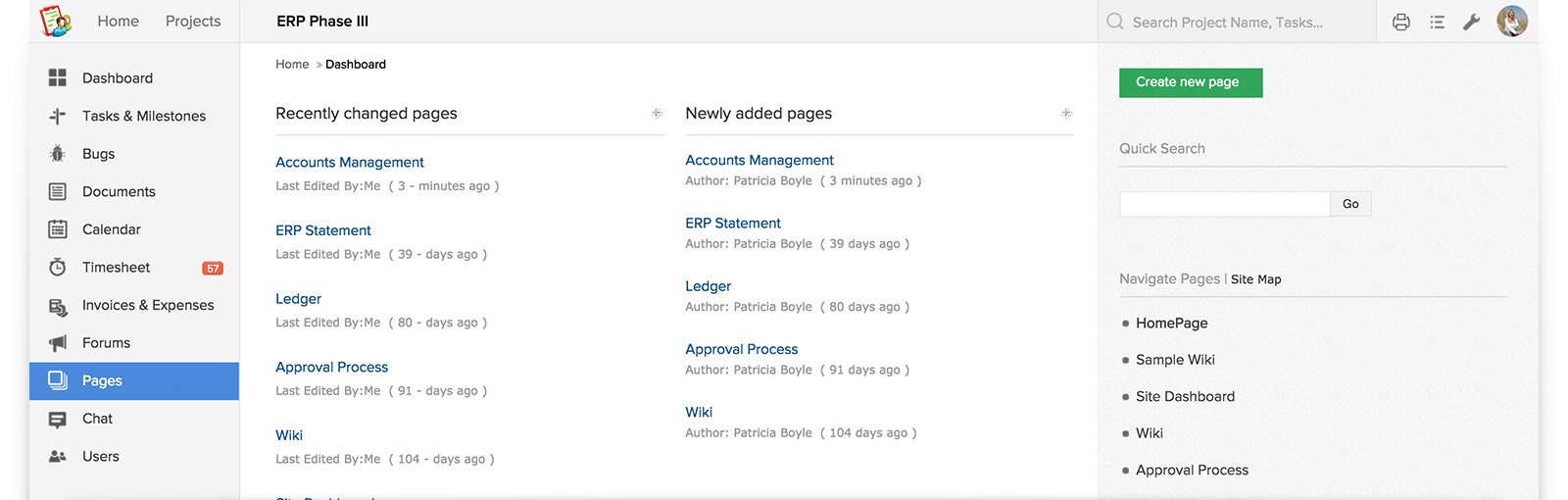The height and width of the screenshot is (500, 1568).
Task: Expand the Recently changed pages section
Action: click(x=657, y=114)
